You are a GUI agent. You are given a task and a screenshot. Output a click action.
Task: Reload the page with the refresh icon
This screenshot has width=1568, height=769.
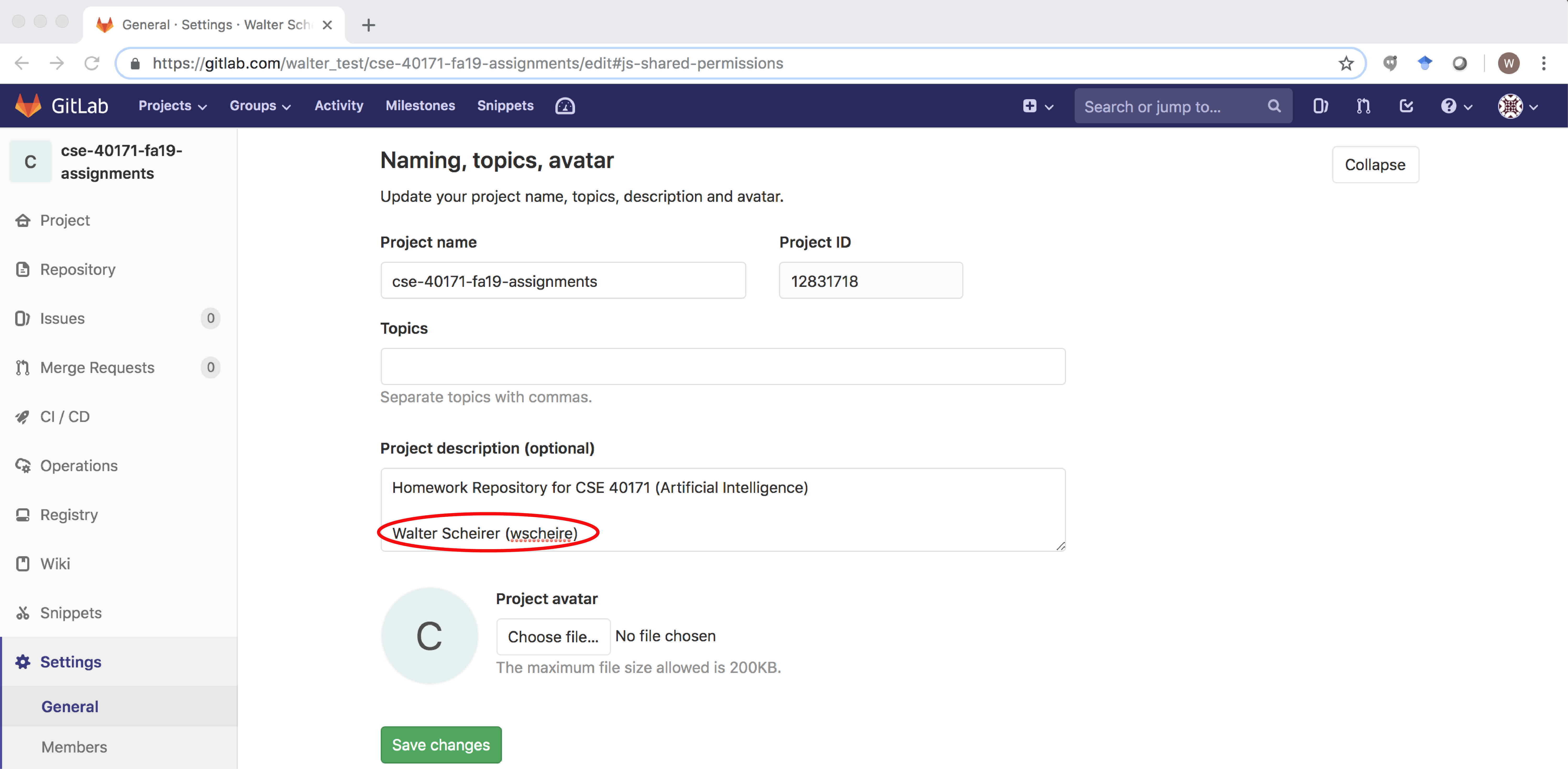pyautogui.click(x=92, y=63)
